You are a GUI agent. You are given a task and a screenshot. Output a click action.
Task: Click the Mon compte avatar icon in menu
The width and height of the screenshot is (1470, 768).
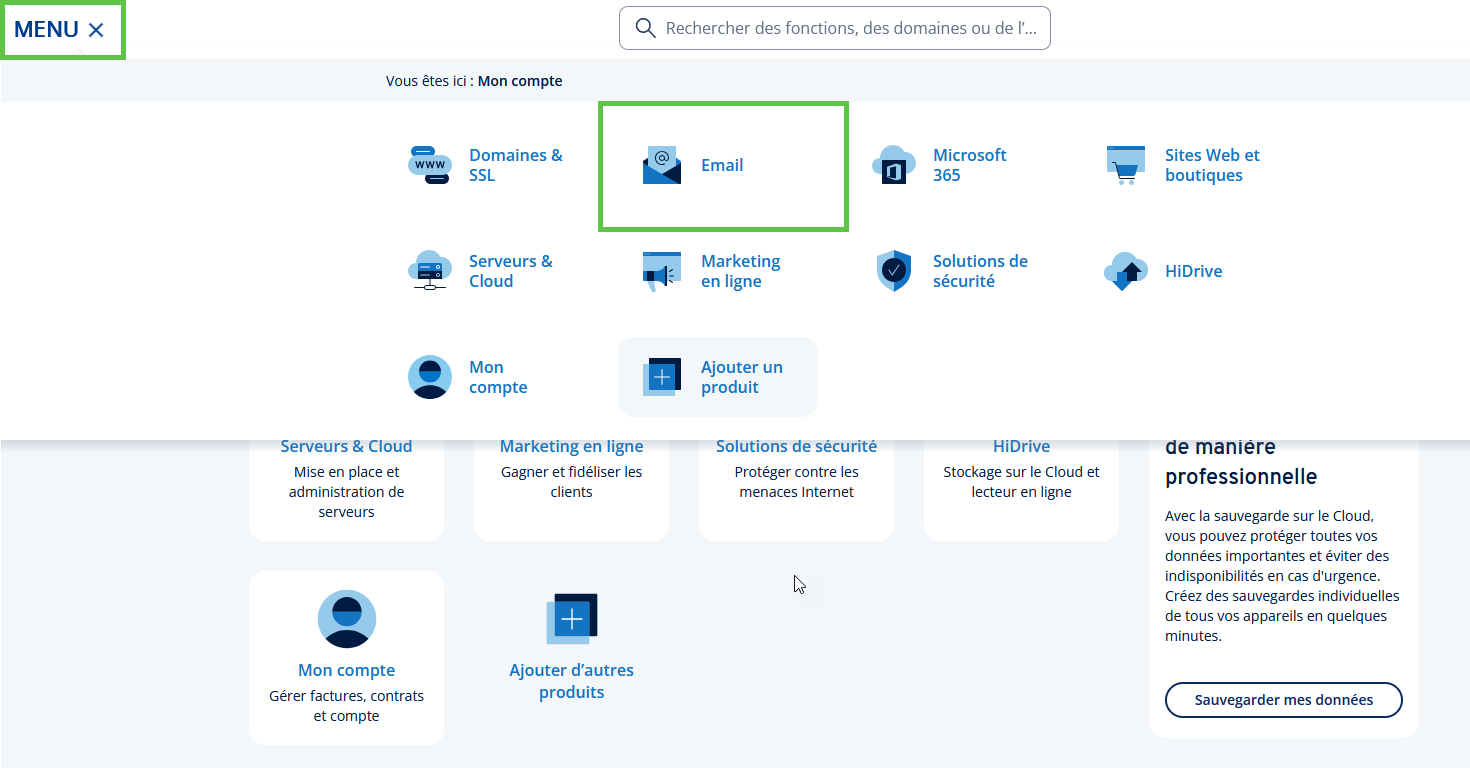(x=430, y=377)
